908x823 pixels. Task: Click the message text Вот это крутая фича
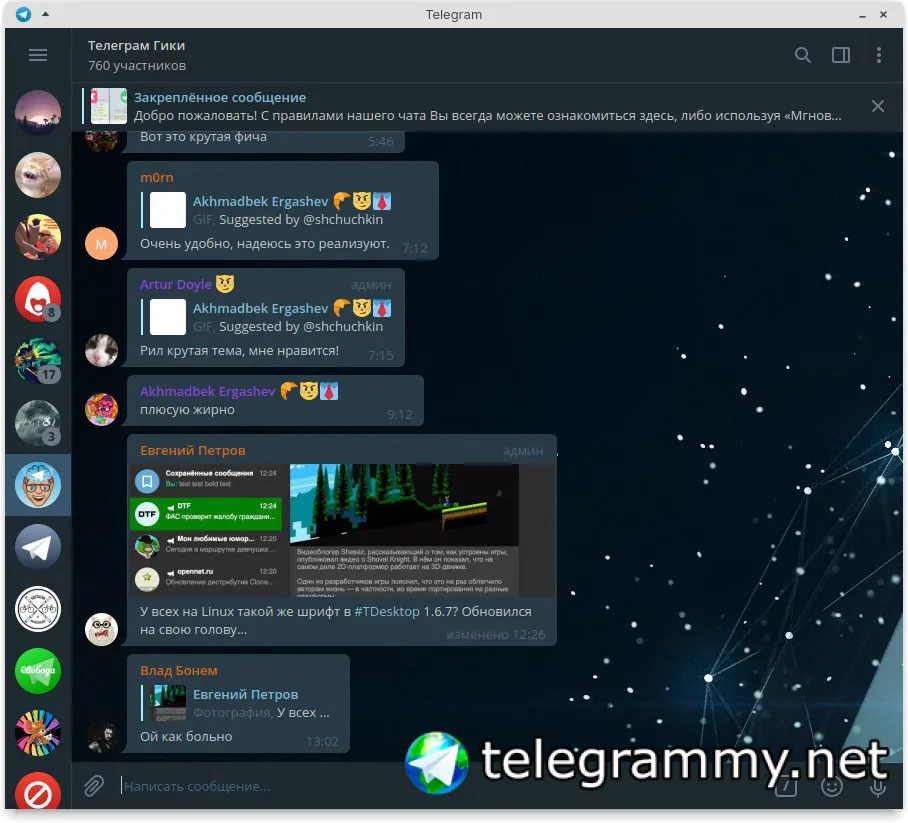(203, 137)
